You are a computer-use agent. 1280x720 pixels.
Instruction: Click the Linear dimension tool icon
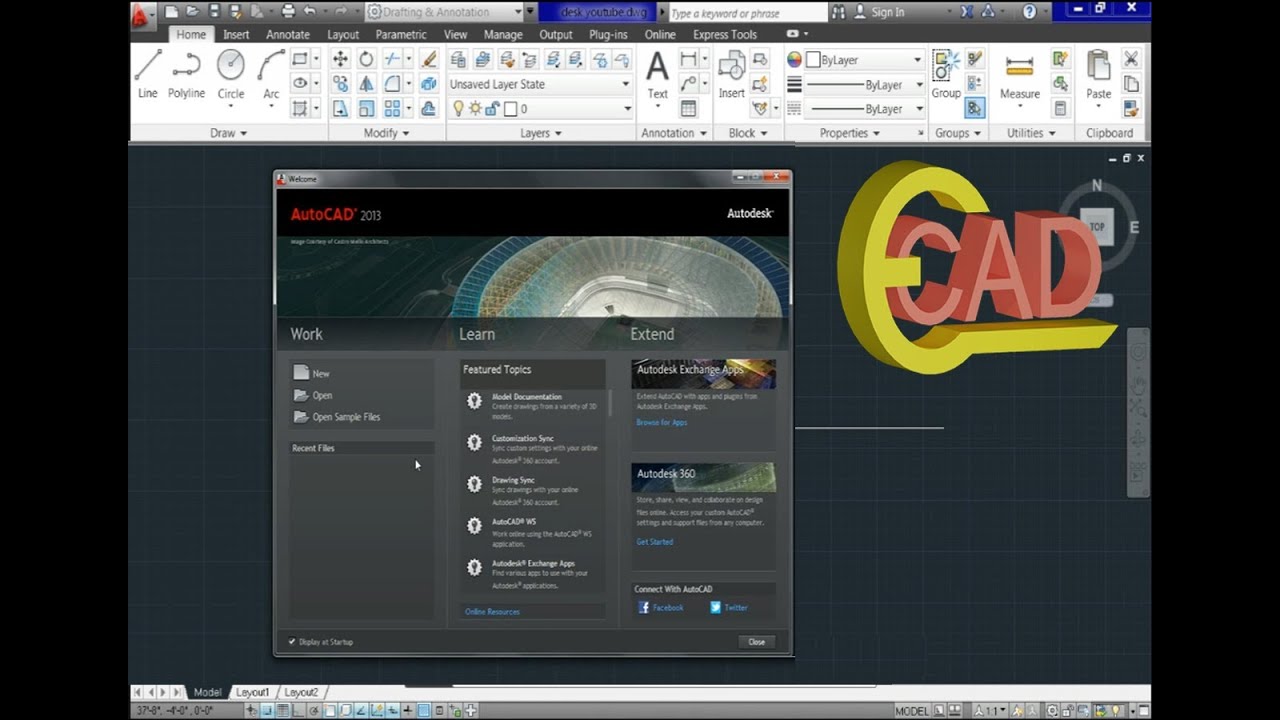coord(689,59)
